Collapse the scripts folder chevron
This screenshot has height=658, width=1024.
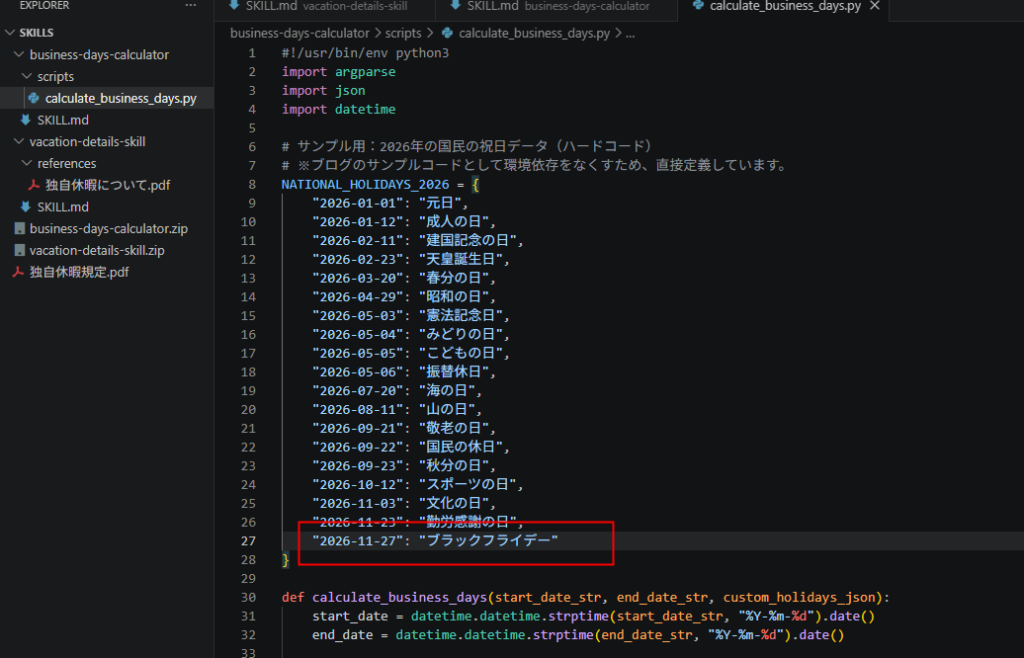(x=27, y=76)
